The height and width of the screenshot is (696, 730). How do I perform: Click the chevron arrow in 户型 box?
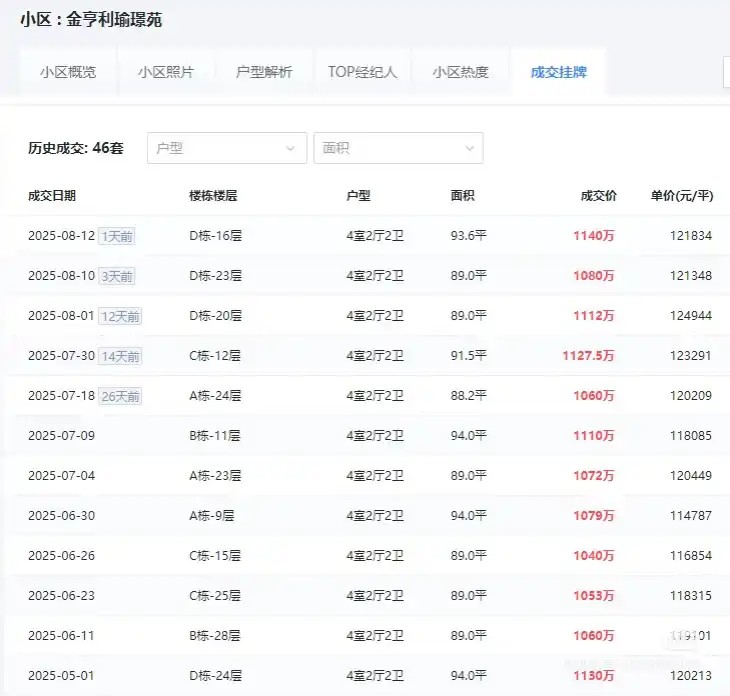click(x=291, y=149)
